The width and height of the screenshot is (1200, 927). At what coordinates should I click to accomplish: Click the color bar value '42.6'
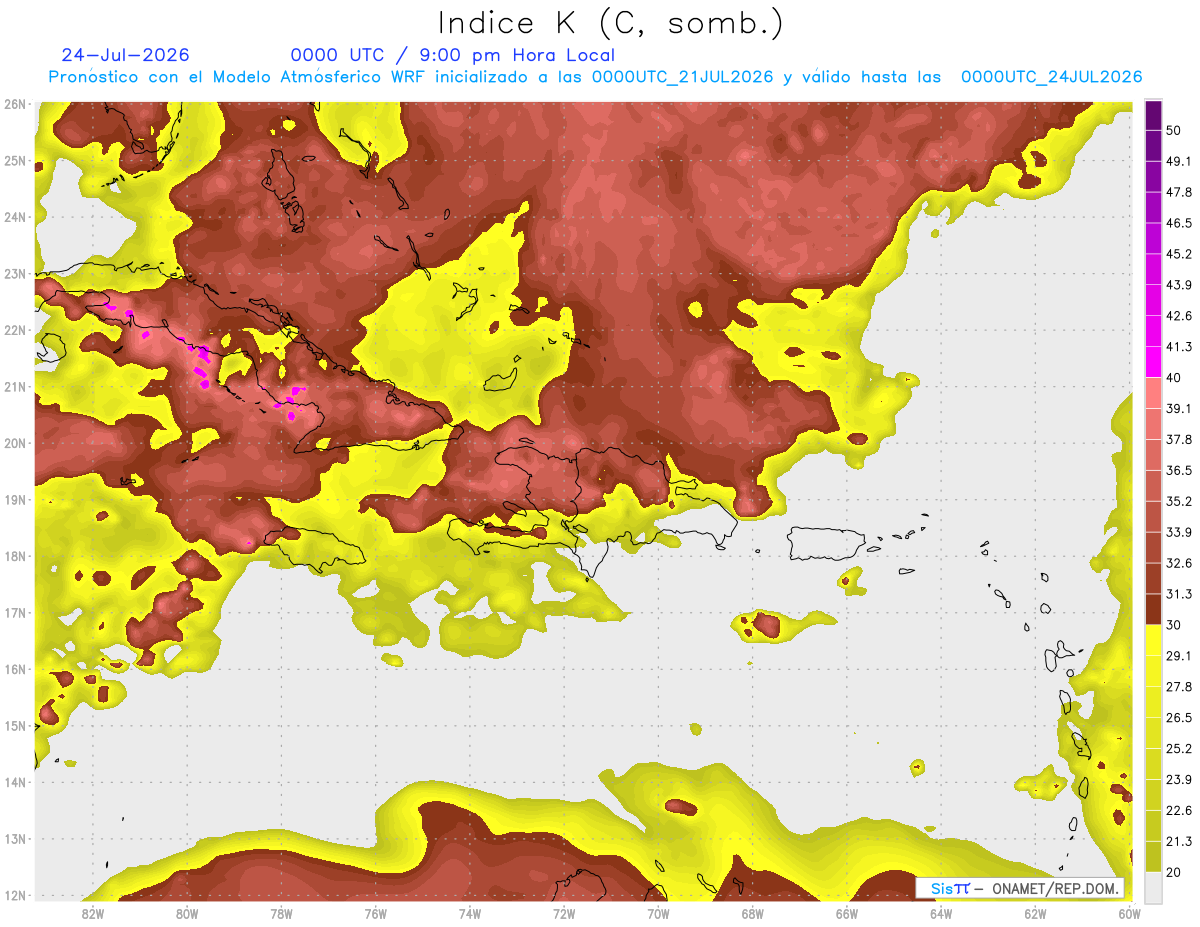pyautogui.click(x=1179, y=315)
